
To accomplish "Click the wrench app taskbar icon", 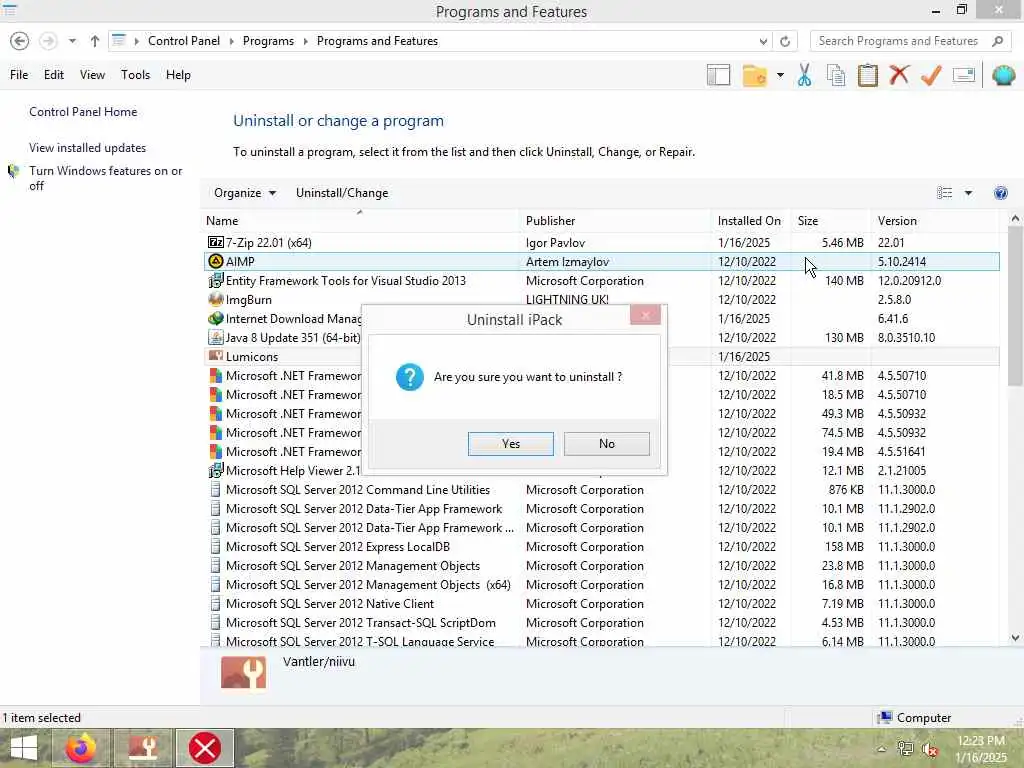I will click(x=144, y=748).
